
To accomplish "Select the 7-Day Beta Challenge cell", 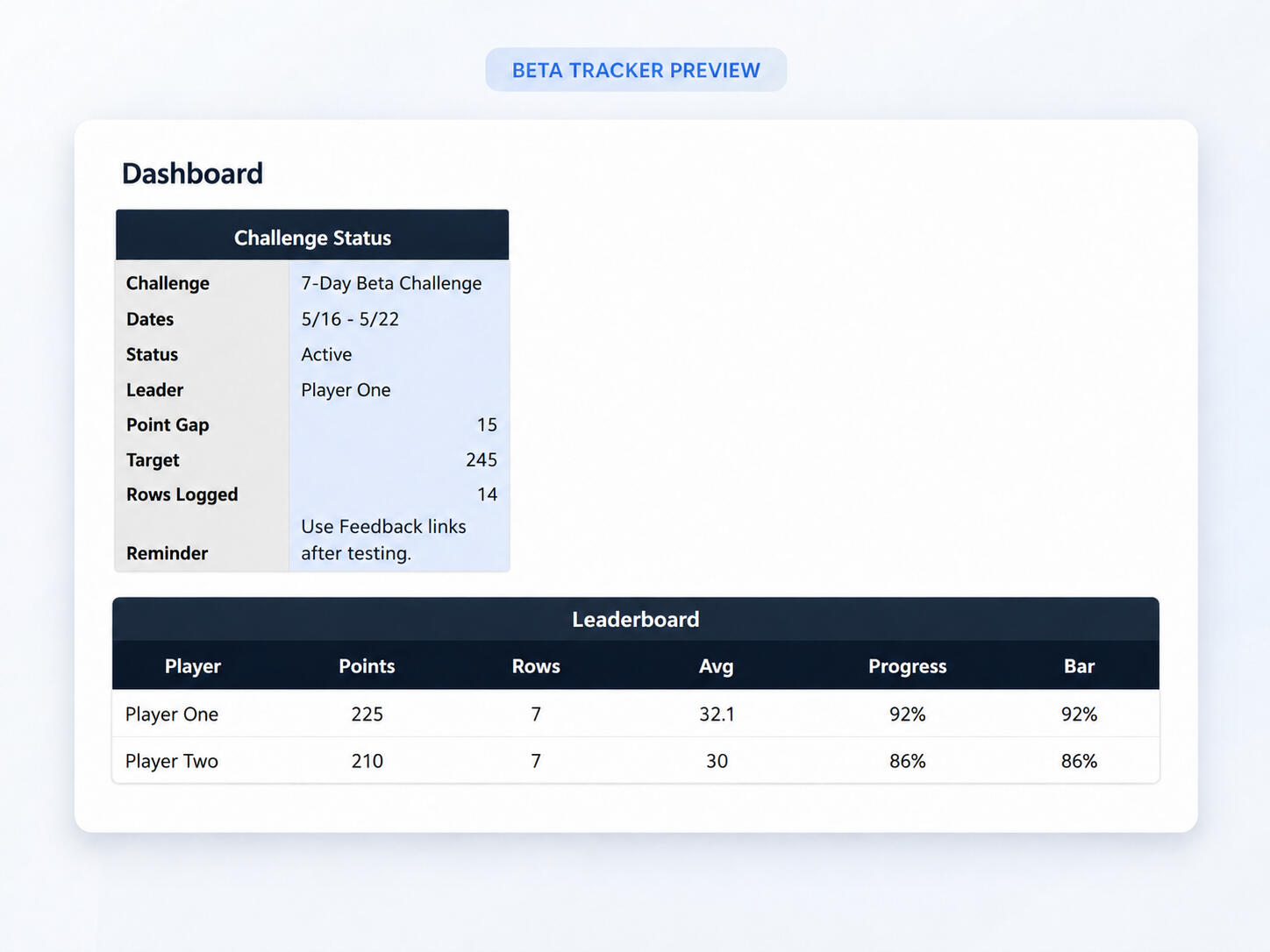I will [399, 283].
